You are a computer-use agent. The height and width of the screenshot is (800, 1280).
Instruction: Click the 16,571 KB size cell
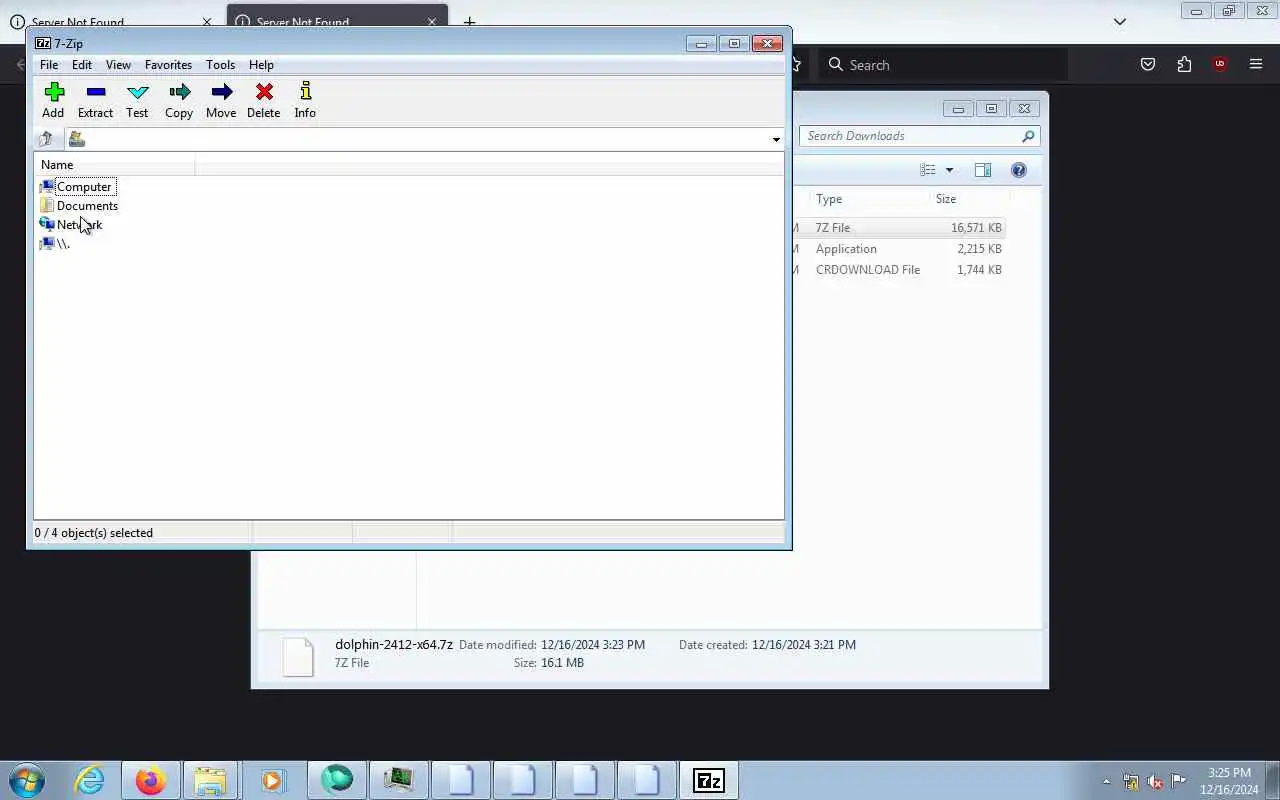click(x=976, y=228)
